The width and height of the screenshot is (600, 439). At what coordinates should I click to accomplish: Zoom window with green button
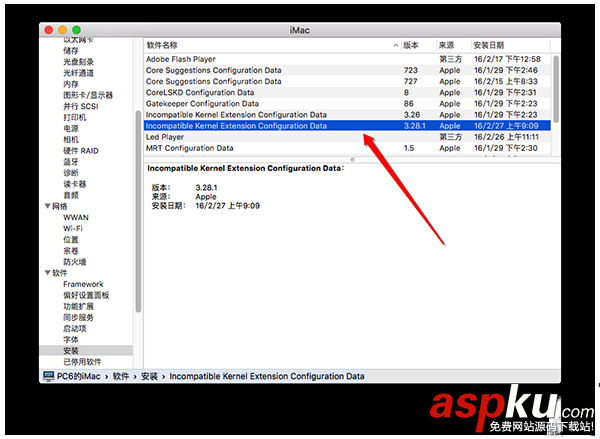77,30
